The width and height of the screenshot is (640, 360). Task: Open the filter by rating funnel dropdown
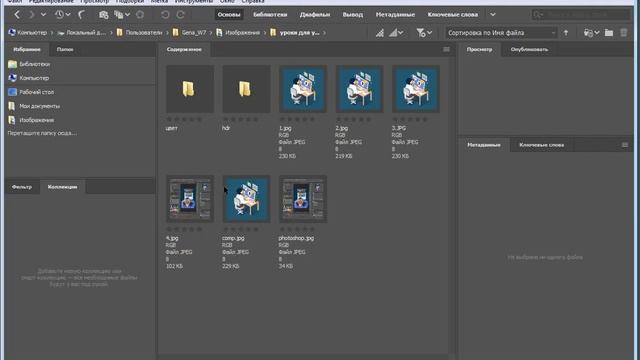pos(424,33)
